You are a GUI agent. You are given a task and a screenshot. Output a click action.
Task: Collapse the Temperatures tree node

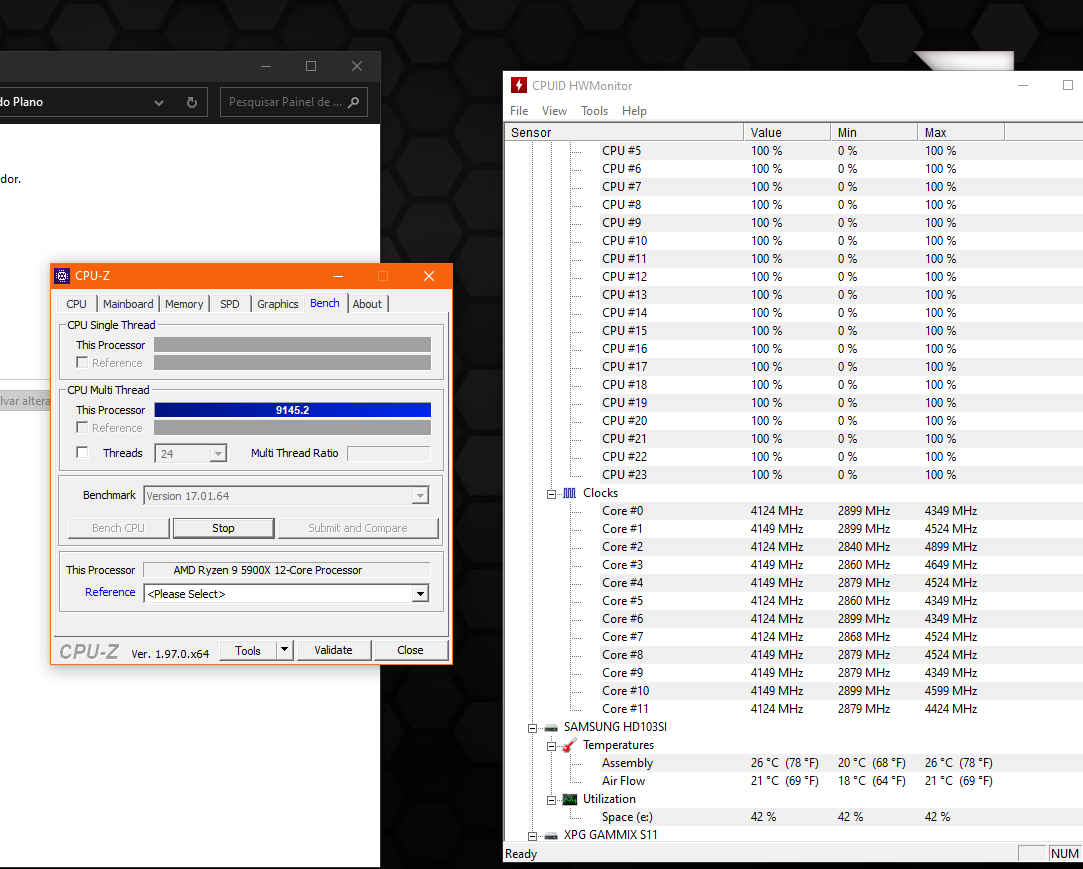(x=551, y=746)
